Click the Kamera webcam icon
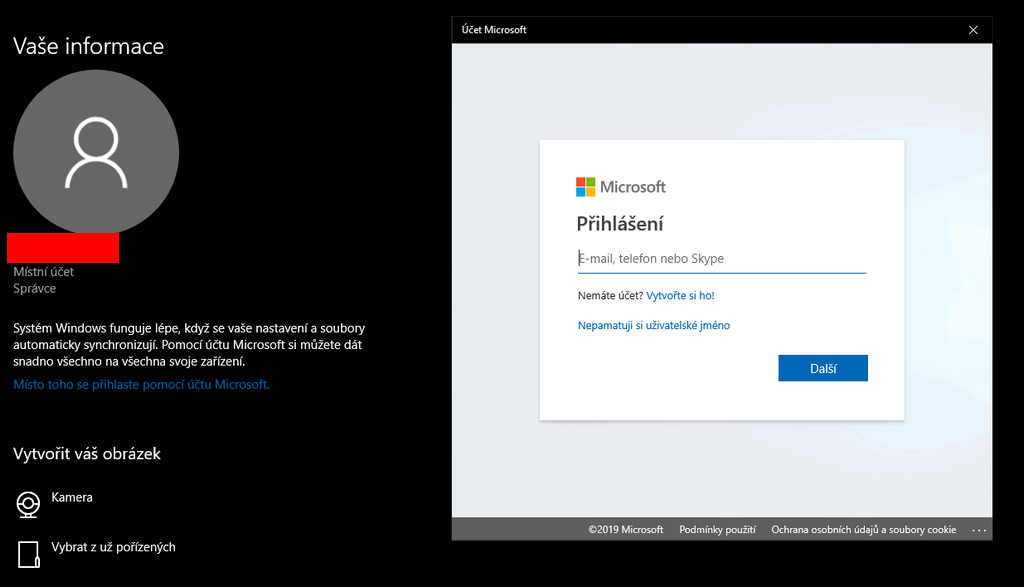This screenshot has height=587, width=1024. pos(28,504)
